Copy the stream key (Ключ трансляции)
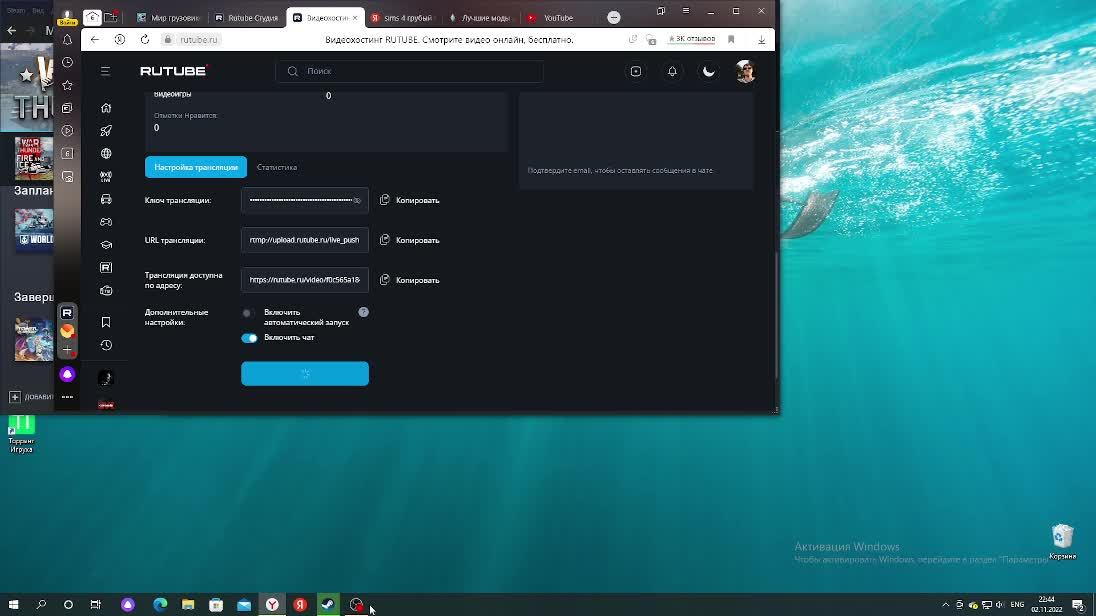 click(410, 201)
